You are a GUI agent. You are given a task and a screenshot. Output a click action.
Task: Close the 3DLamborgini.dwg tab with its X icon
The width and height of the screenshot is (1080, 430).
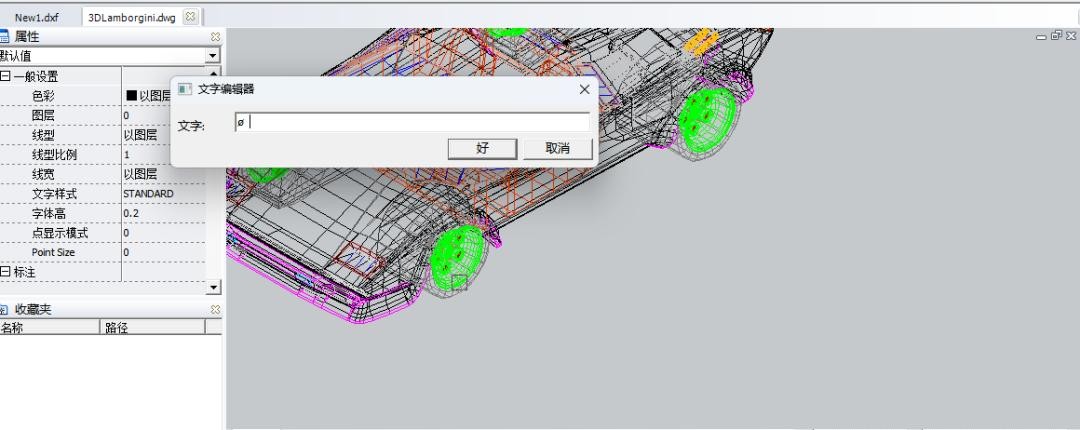pos(190,17)
